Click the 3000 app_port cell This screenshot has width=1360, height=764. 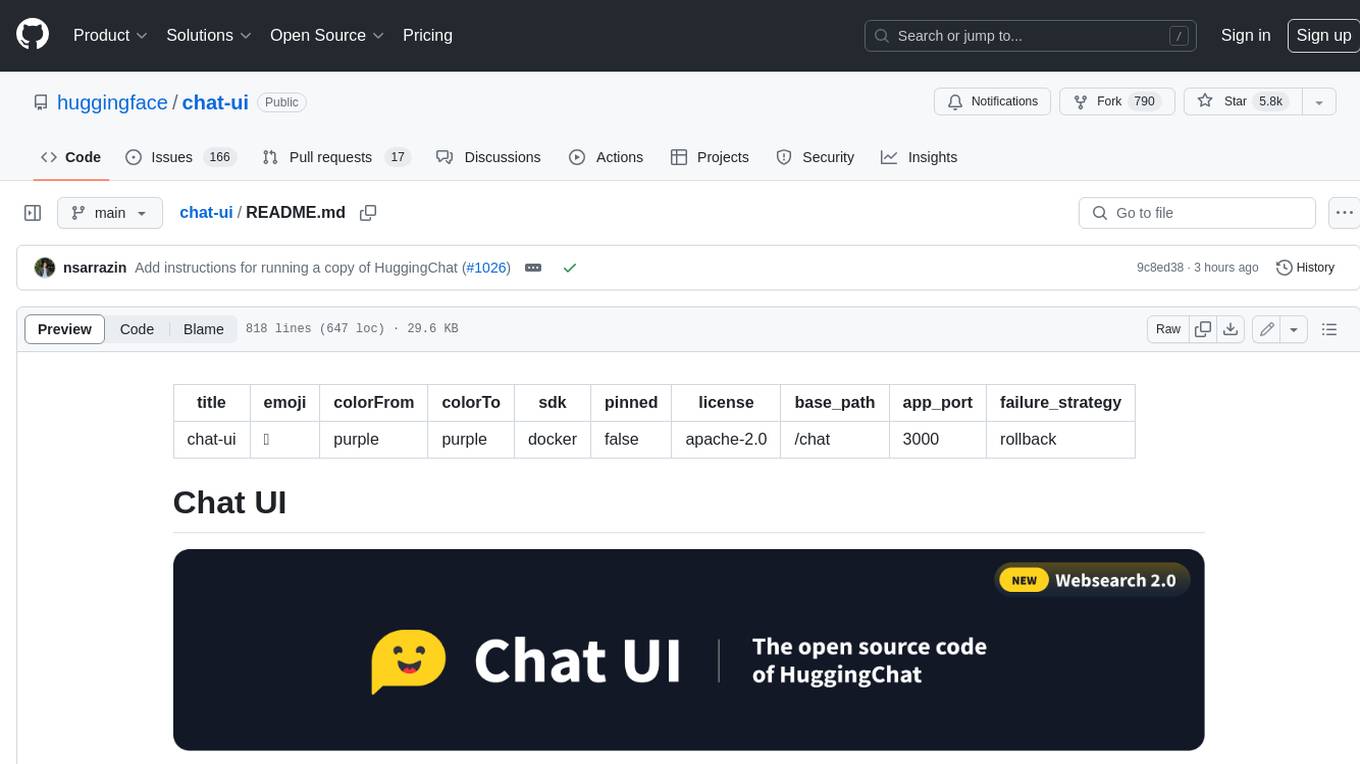(937, 439)
